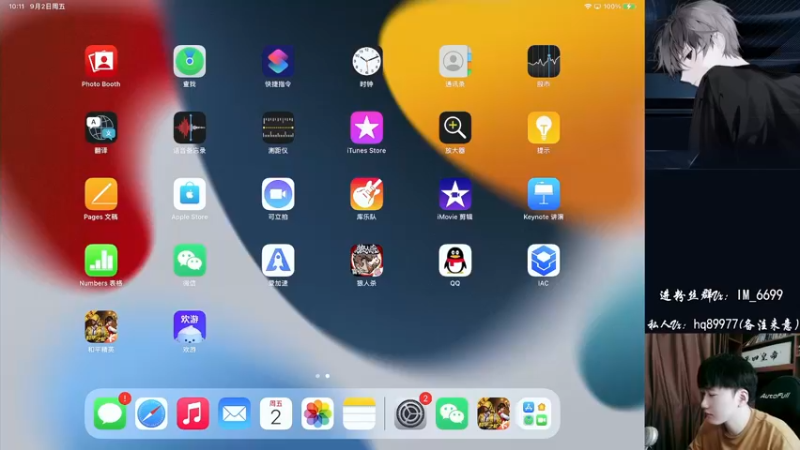Open the Measure app

click(x=278, y=128)
